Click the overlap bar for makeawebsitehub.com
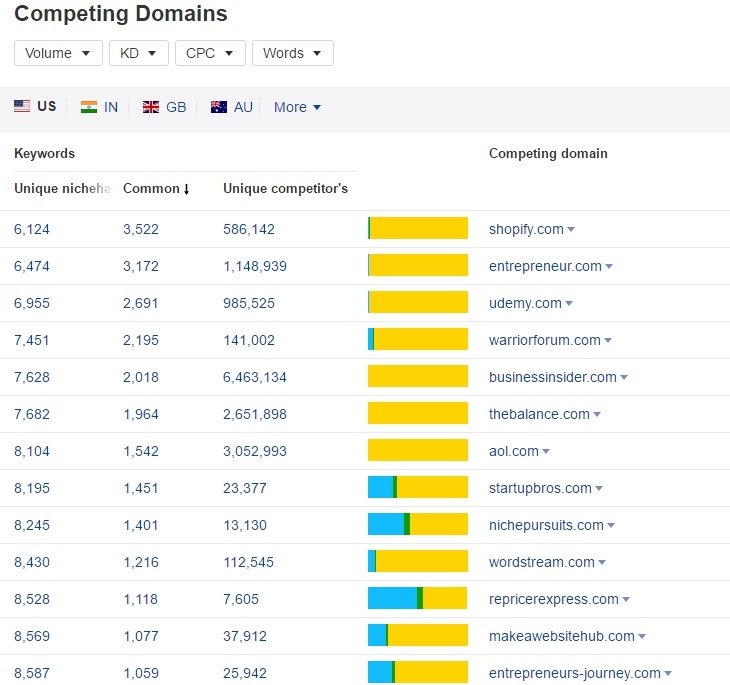Screen dimensions: 730x685 (x=418, y=635)
